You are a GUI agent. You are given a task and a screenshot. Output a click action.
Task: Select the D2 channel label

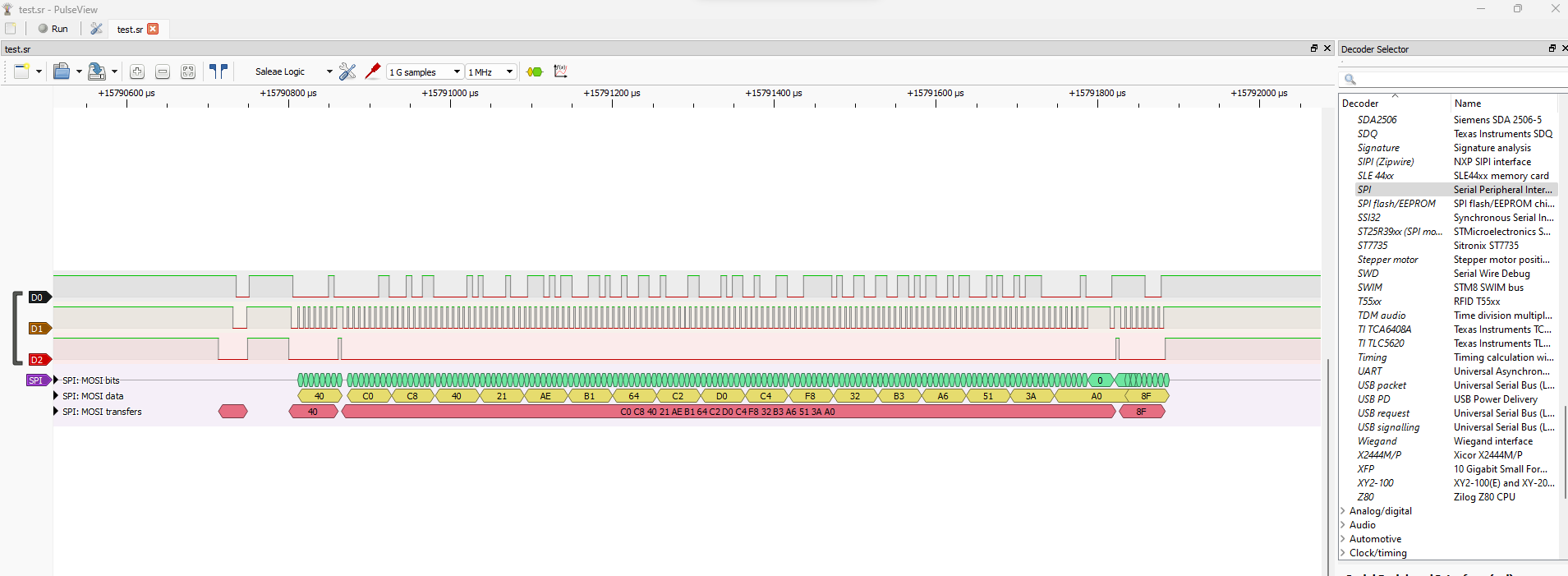(39, 360)
